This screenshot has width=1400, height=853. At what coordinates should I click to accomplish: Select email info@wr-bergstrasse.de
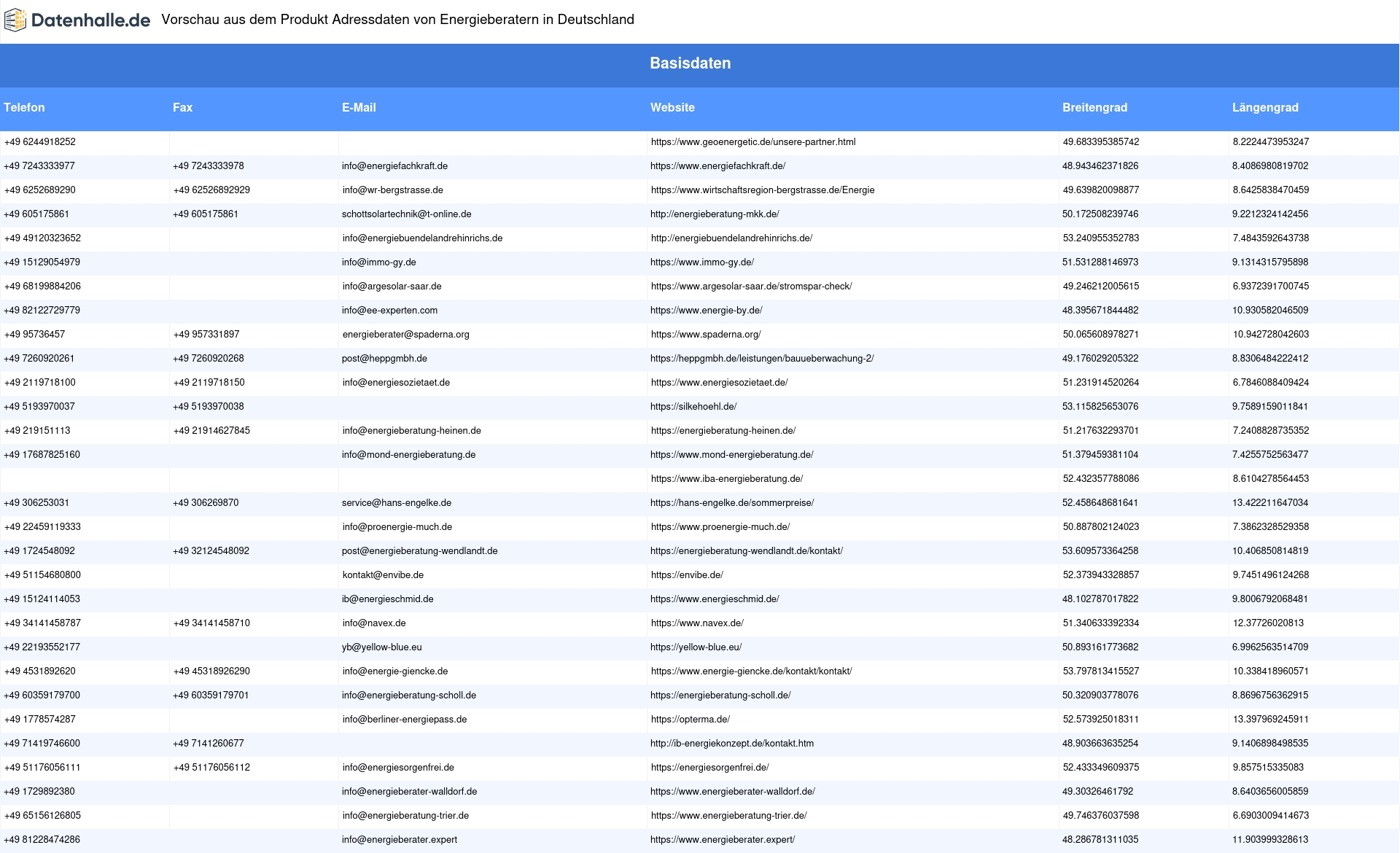pos(393,190)
